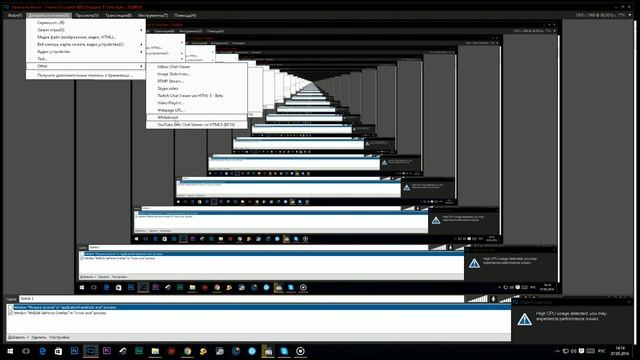This screenshot has width=640, height=360.
Task: Open system volume tray icon
Action: 573,351
